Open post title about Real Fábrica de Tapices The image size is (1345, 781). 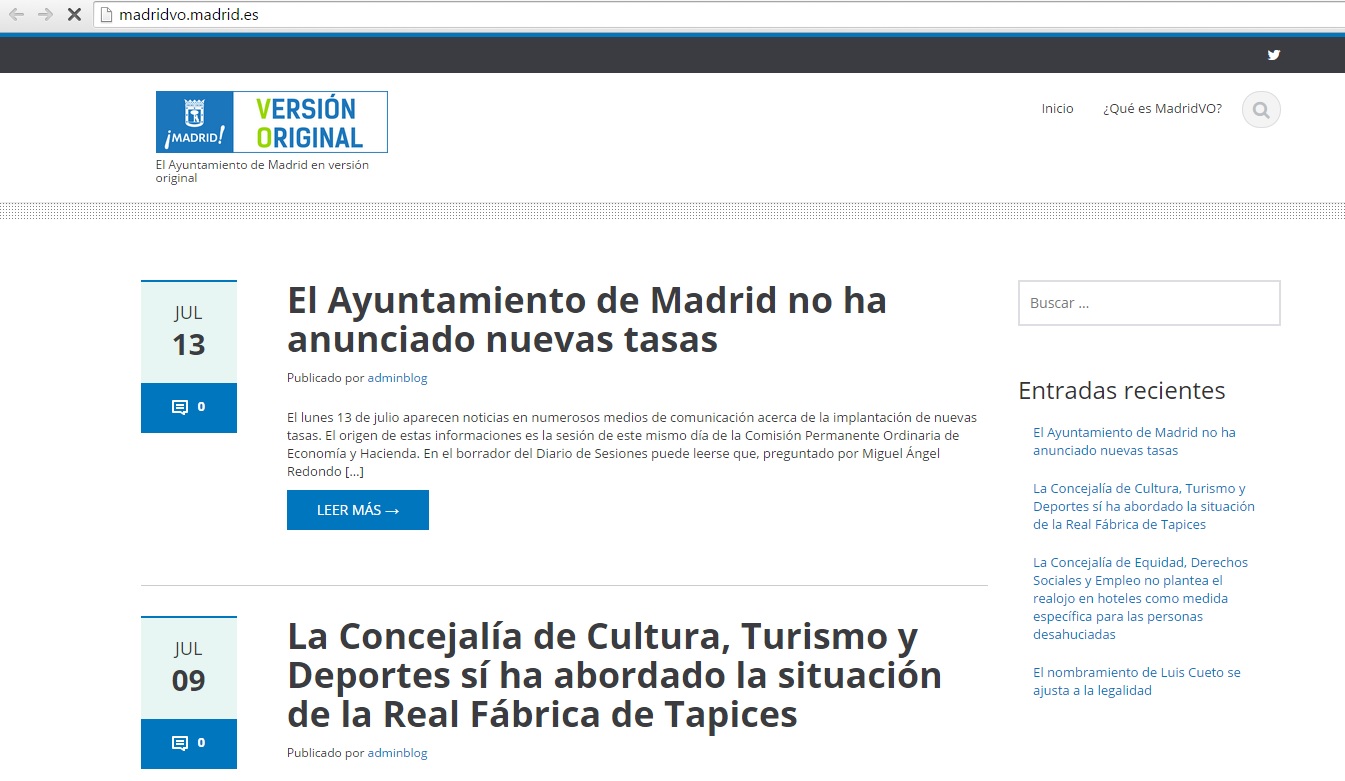(x=614, y=675)
